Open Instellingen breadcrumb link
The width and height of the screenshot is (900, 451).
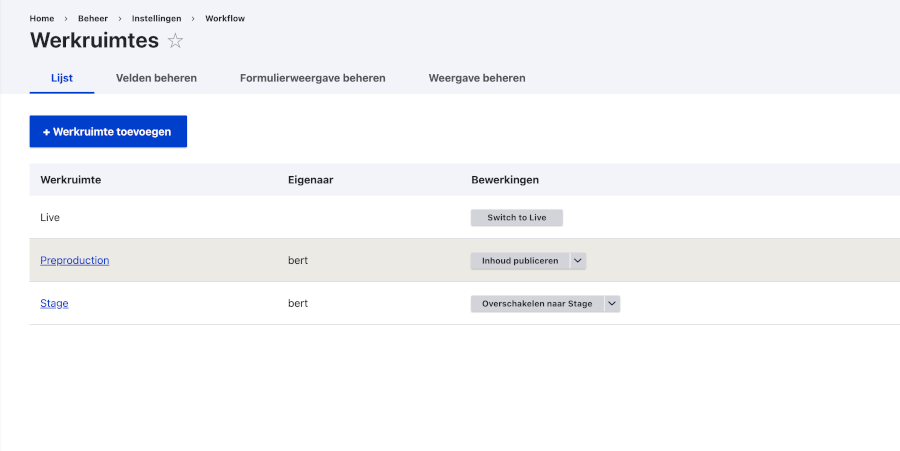click(x=156, y=18)
